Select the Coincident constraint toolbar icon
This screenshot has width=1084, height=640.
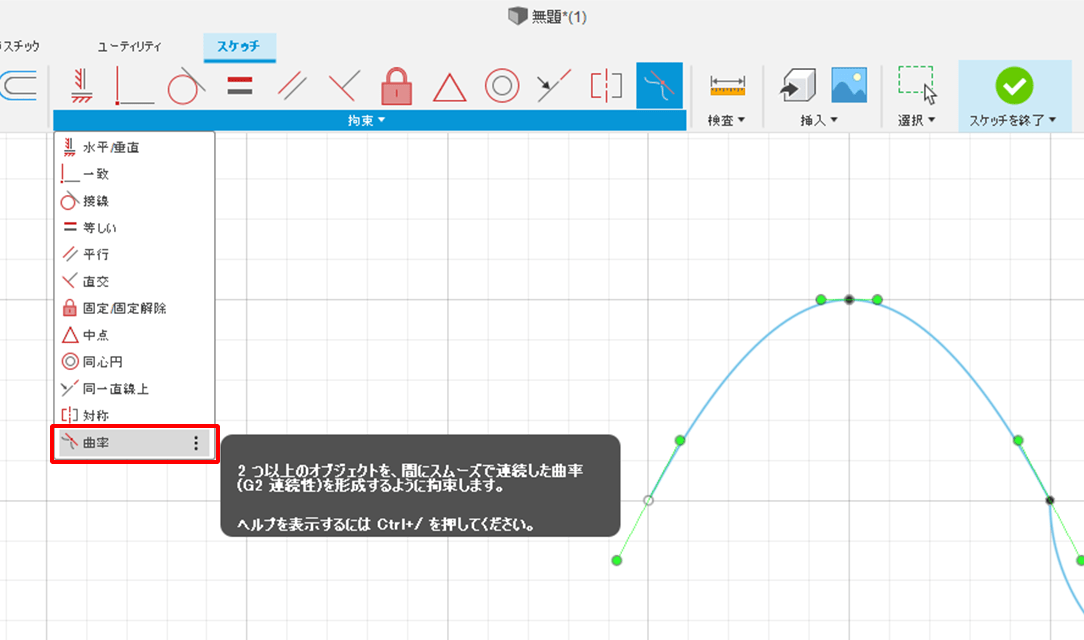133,86
